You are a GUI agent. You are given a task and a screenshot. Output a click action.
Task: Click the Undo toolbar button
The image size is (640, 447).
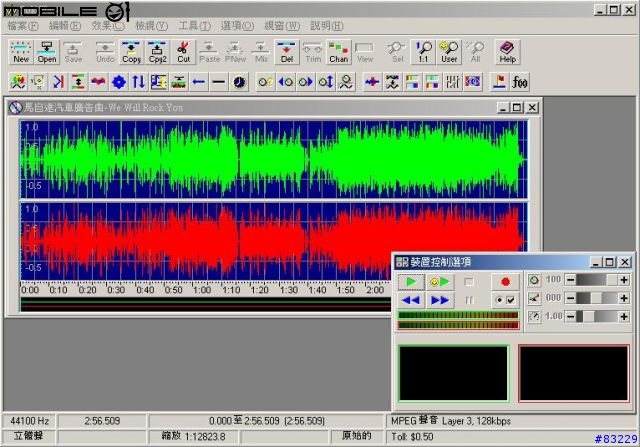click(105, 52)
